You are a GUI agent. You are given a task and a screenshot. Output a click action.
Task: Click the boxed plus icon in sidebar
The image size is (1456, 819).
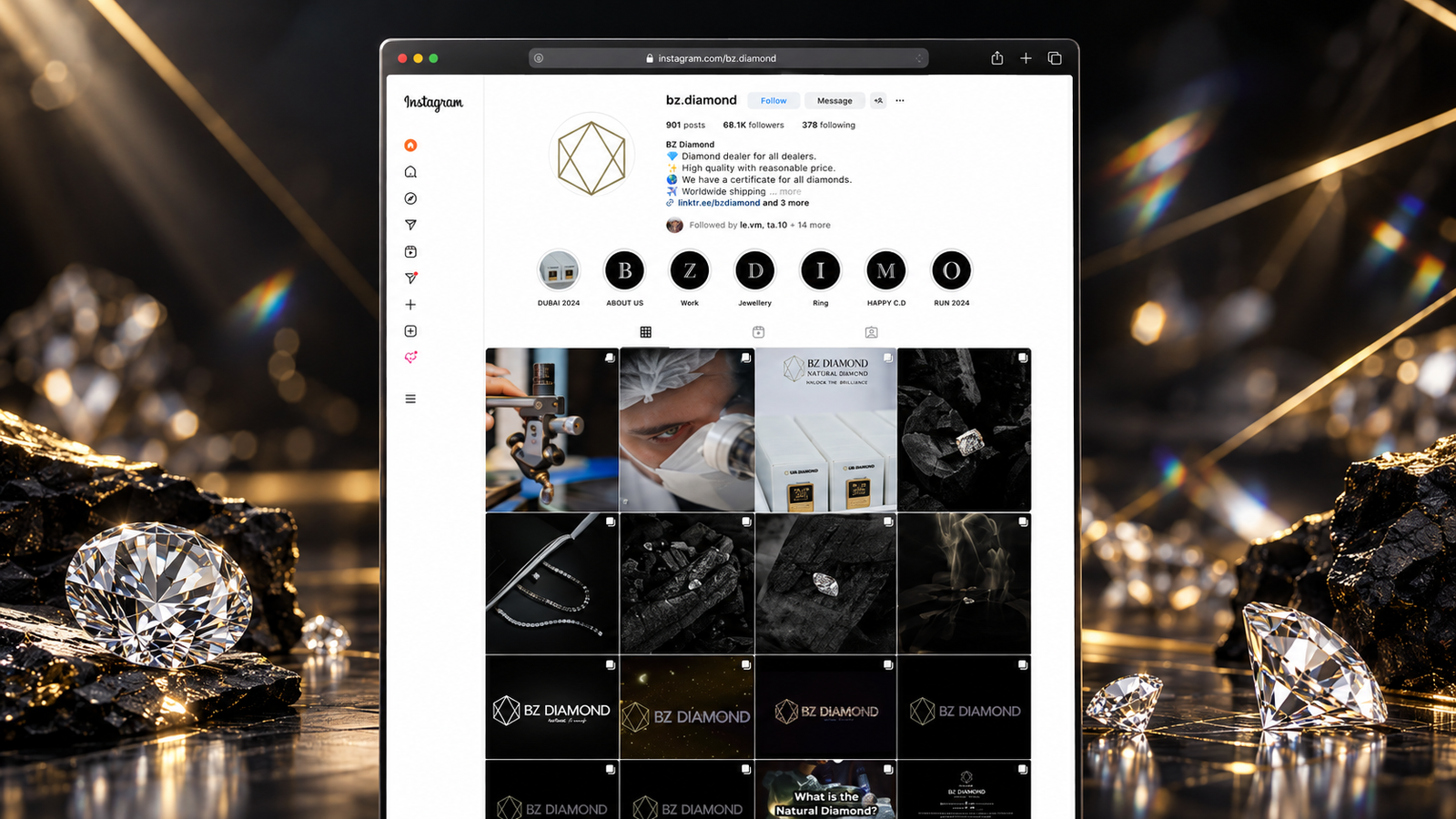pyautogui.click(x=410, y=331)
